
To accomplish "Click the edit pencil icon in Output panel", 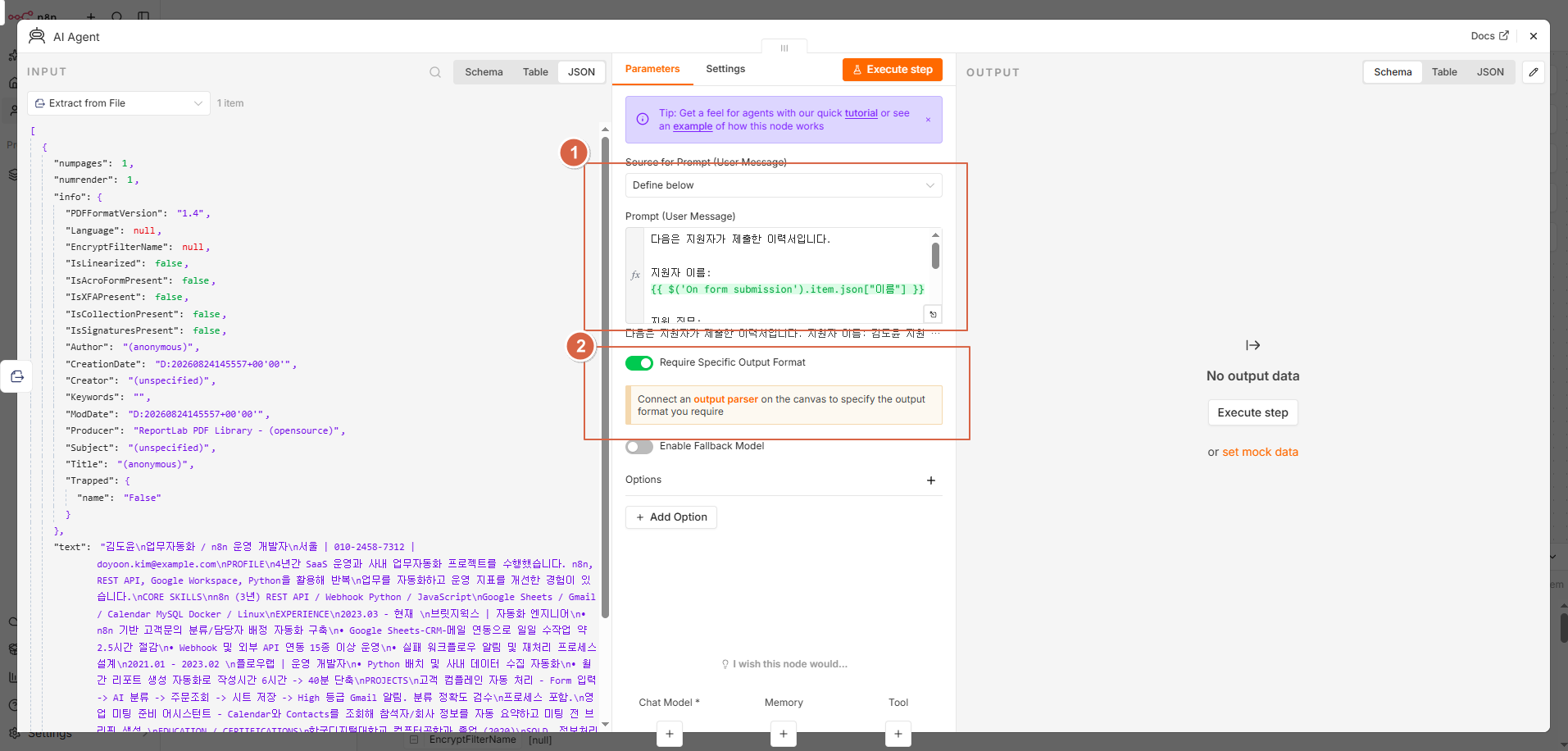I will coord(1534,72).
